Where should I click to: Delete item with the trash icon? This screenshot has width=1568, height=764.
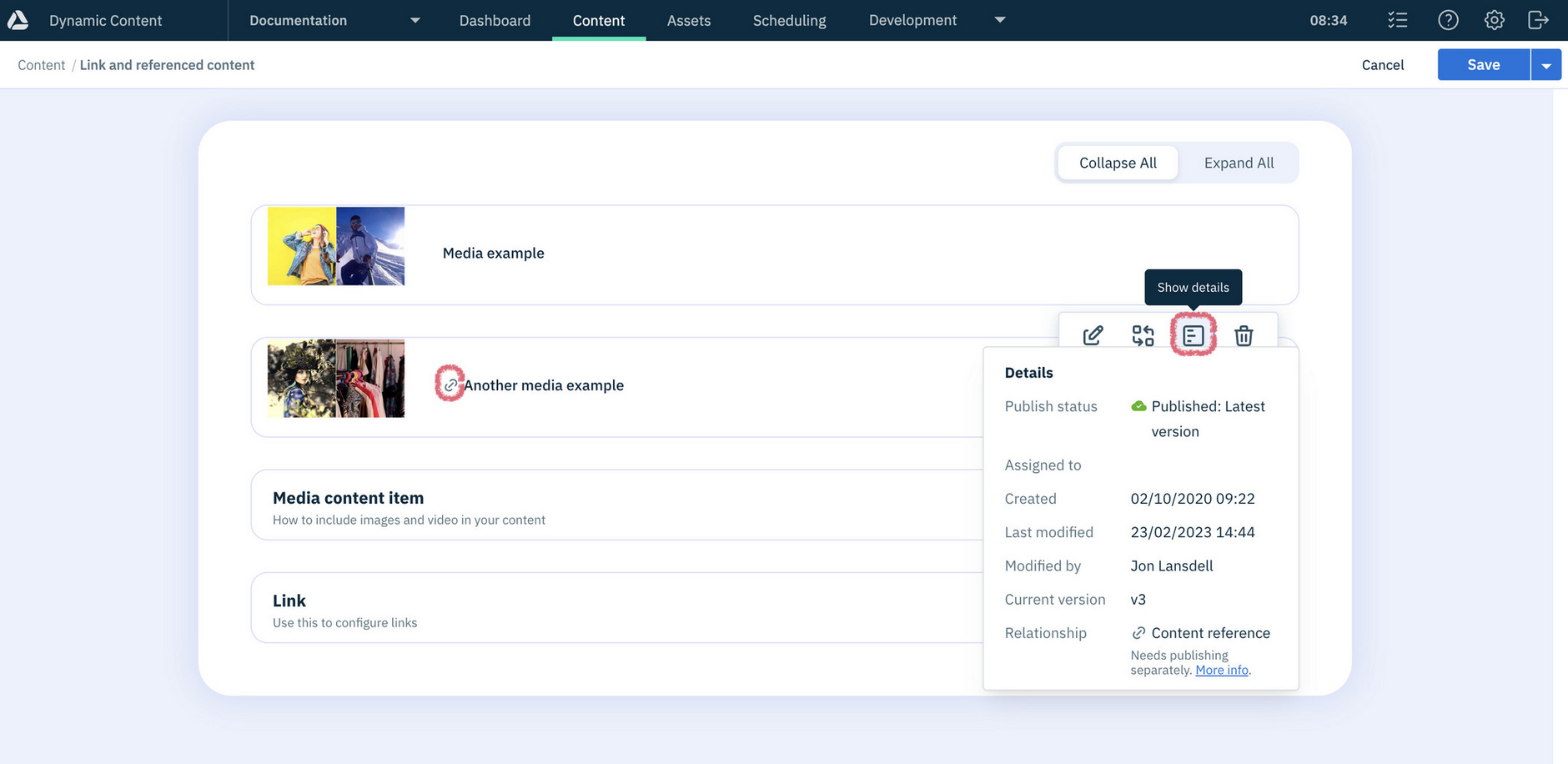1244,335
